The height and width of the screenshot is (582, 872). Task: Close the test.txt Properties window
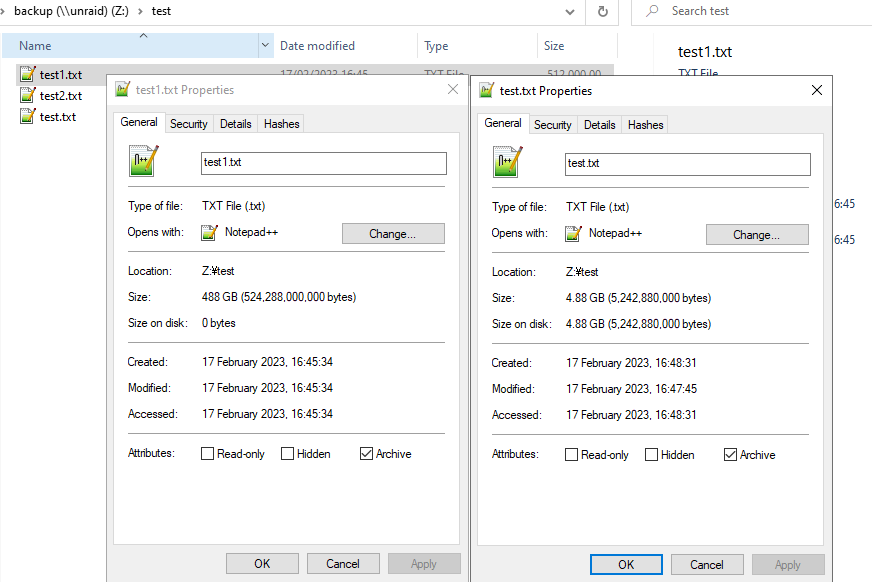coord(816,90)
